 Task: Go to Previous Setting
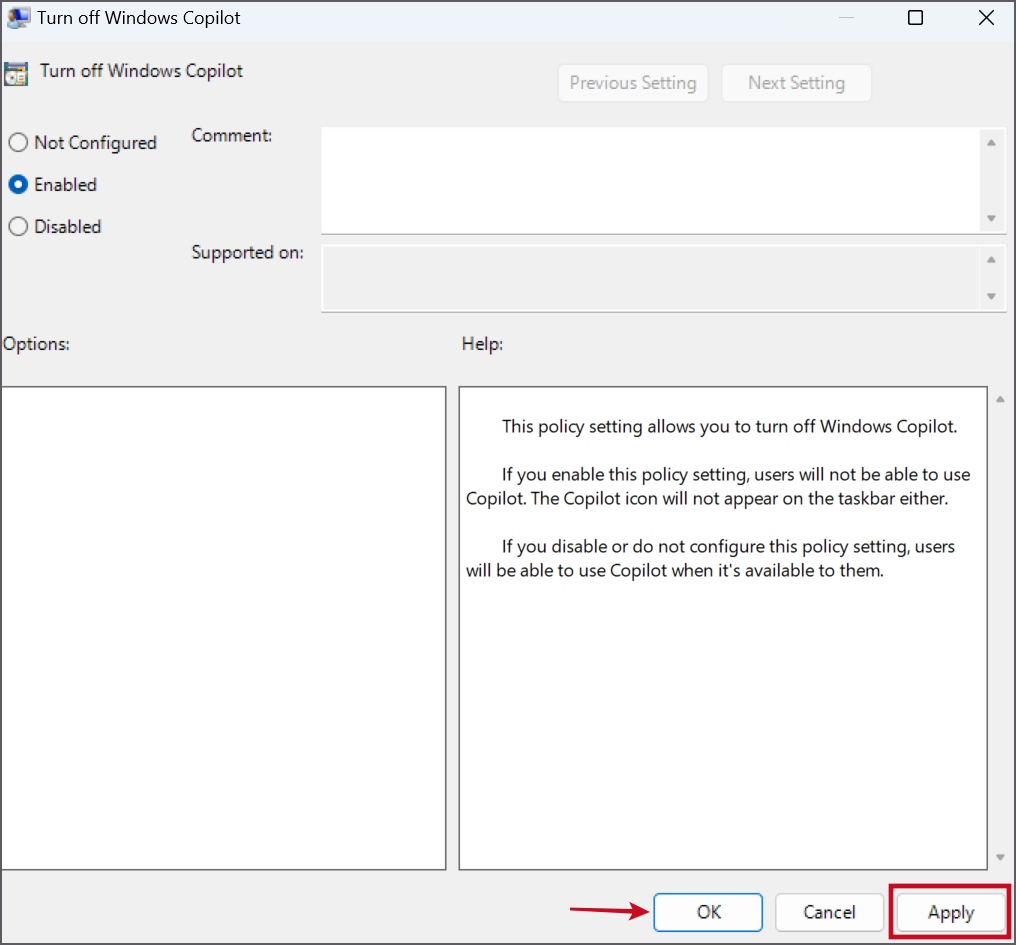tap(633, 83)
